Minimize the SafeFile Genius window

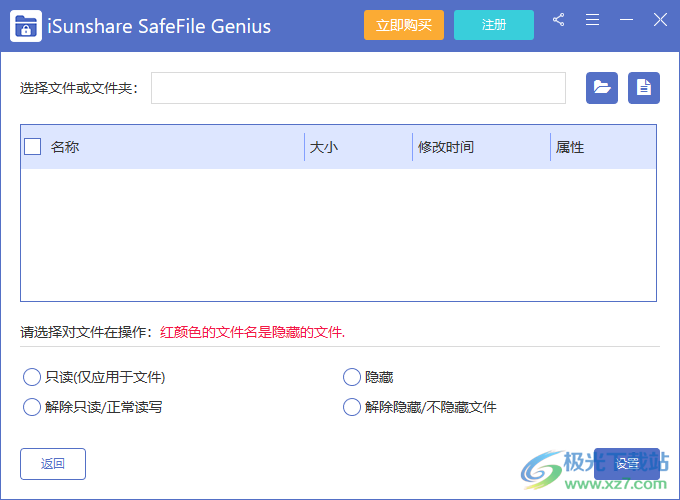click(x=626, y=20)
